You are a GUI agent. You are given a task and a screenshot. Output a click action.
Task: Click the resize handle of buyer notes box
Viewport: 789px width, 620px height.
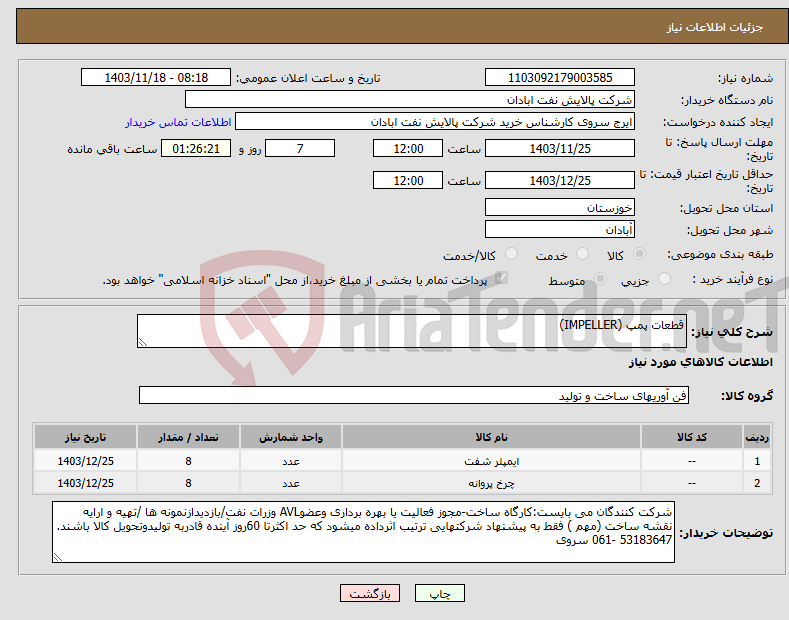click(58, 557)
